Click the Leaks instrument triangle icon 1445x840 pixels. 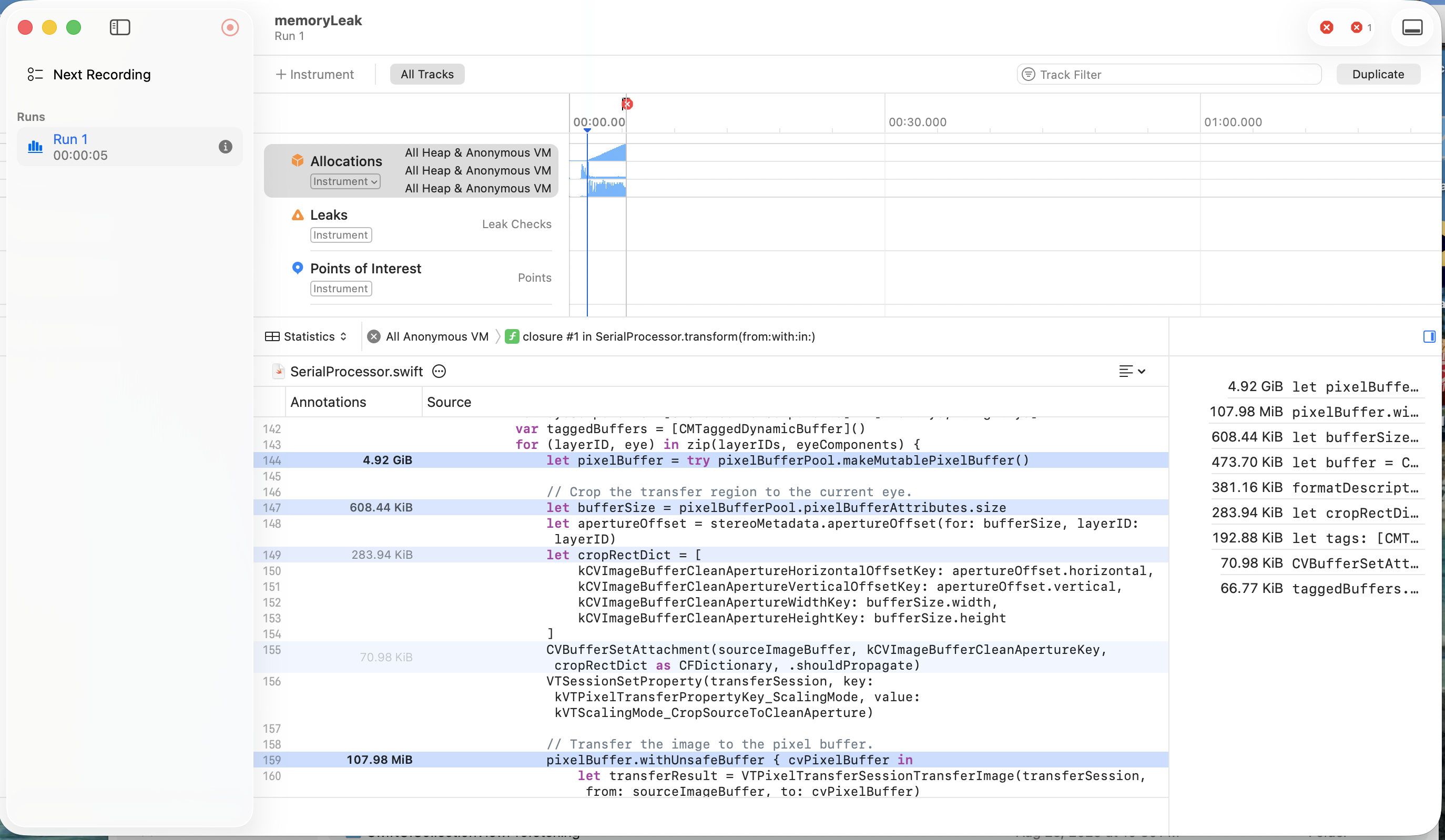click(x=297, y=215)
